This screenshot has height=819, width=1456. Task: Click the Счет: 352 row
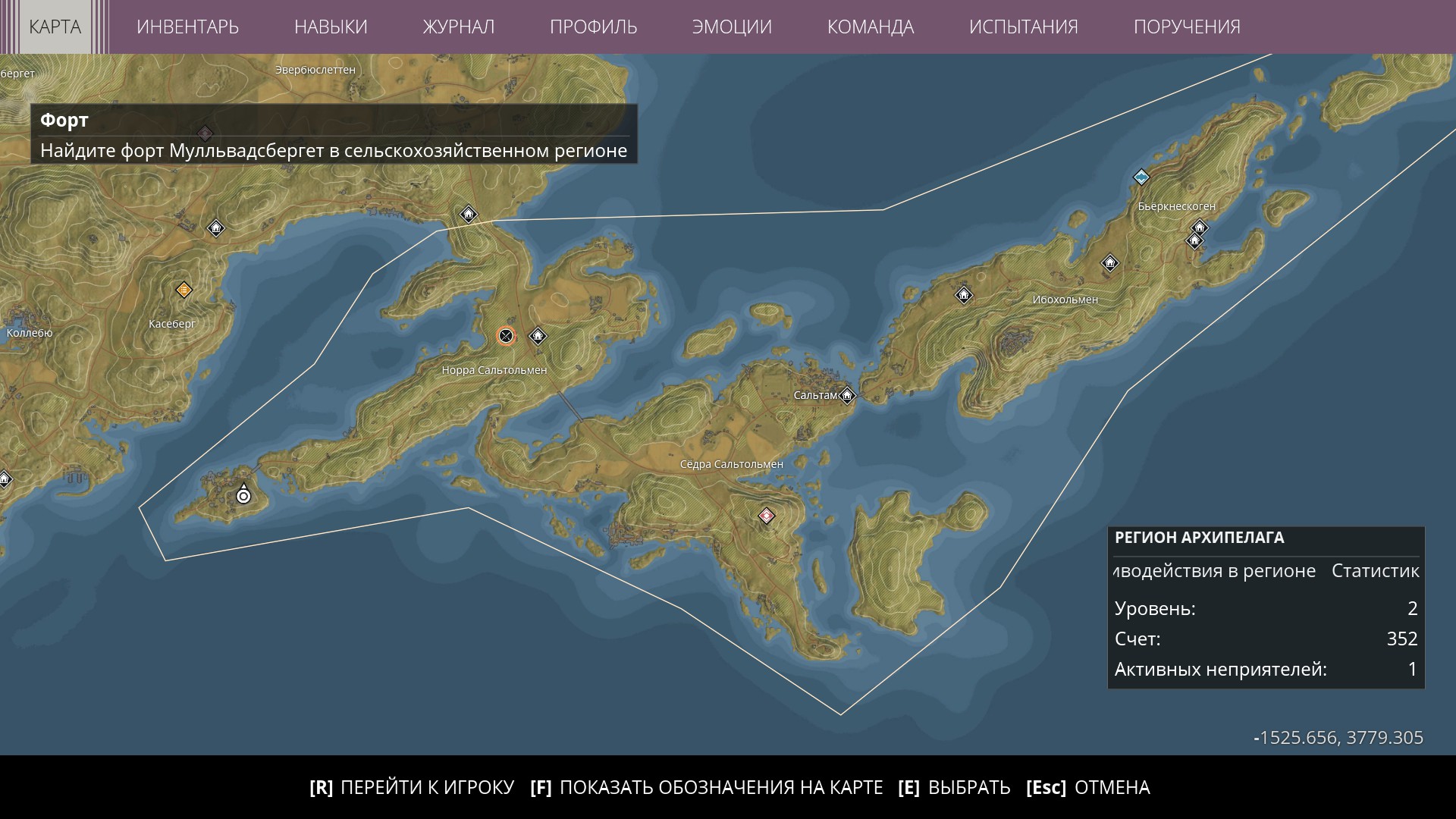[x=1266, y=639]
